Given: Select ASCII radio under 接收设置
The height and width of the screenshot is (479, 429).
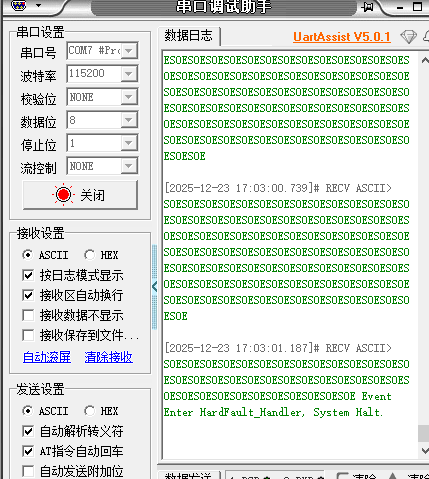Looking at the screenshot, I should (x=28, y=255).
